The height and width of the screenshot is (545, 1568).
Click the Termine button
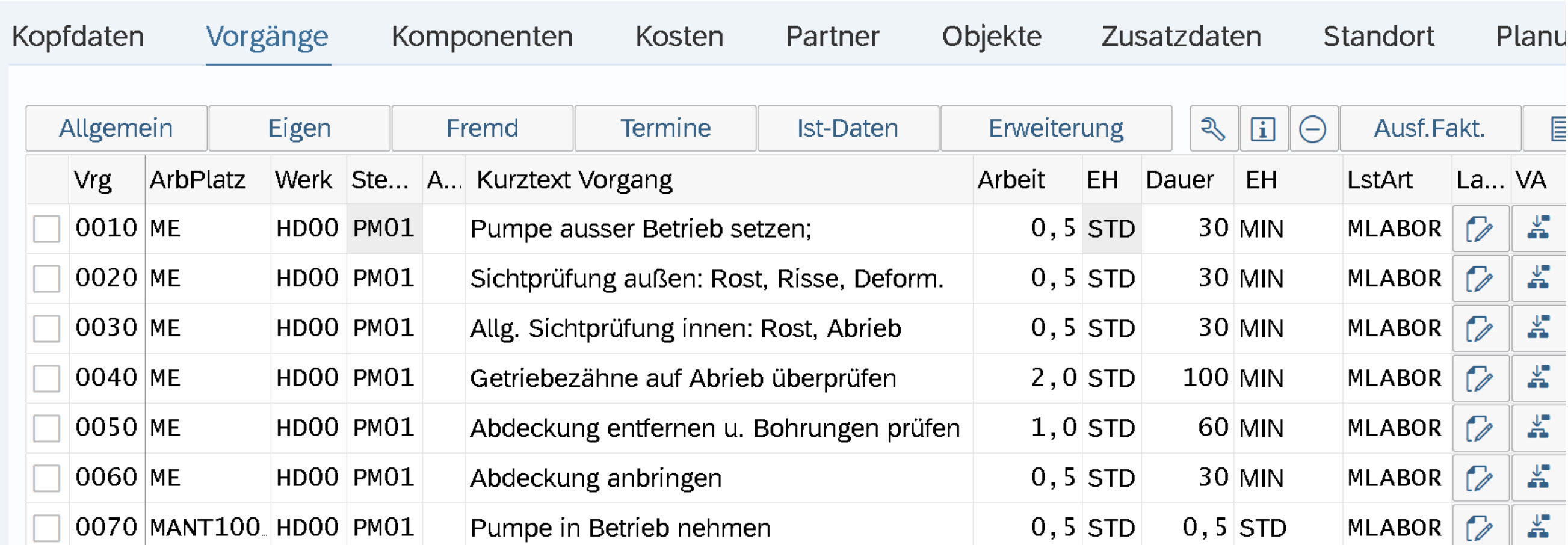(x=665, y=128)
